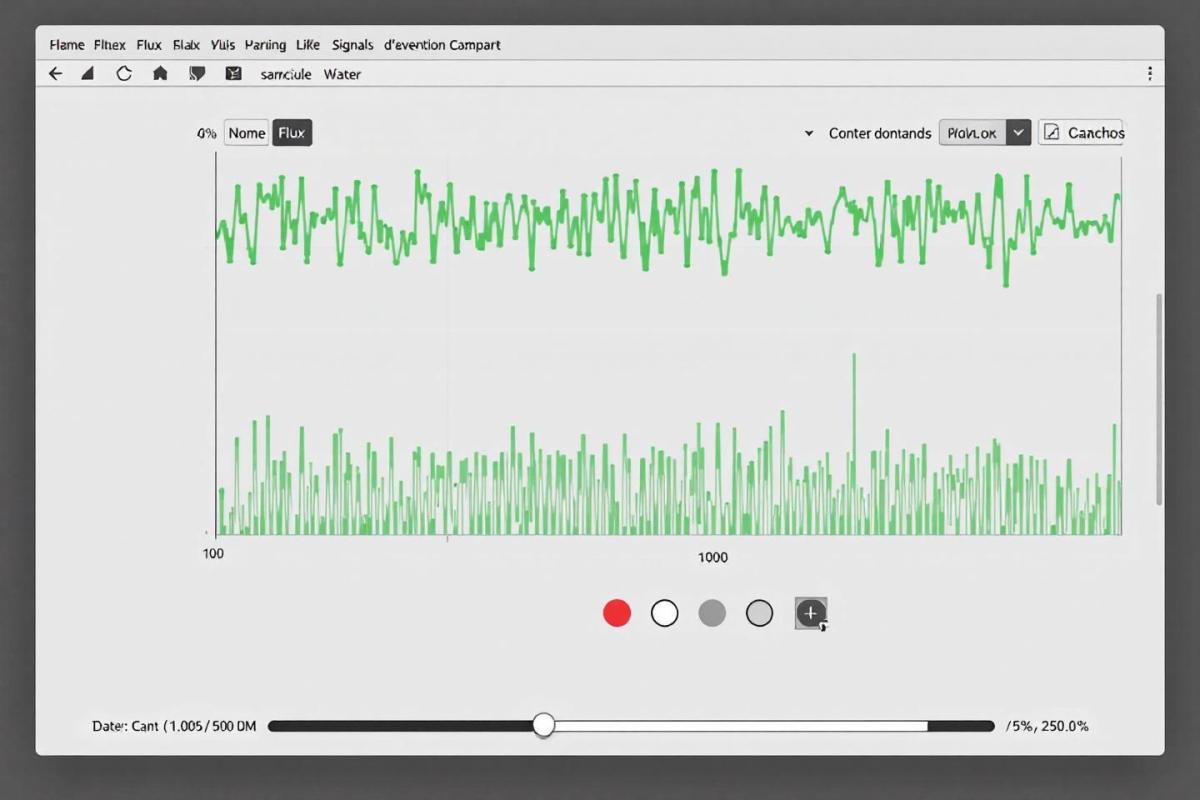Click the plus icon after circle swatches

click(x=810, y=613)
